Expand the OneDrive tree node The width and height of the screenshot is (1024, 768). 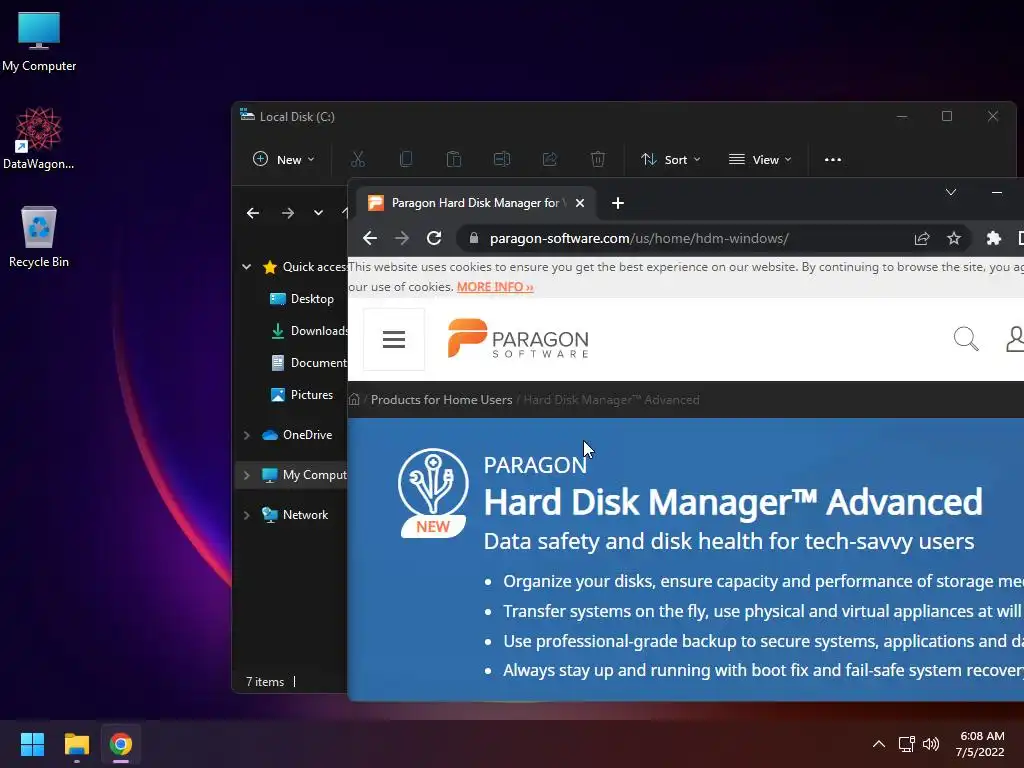point(246,435)
